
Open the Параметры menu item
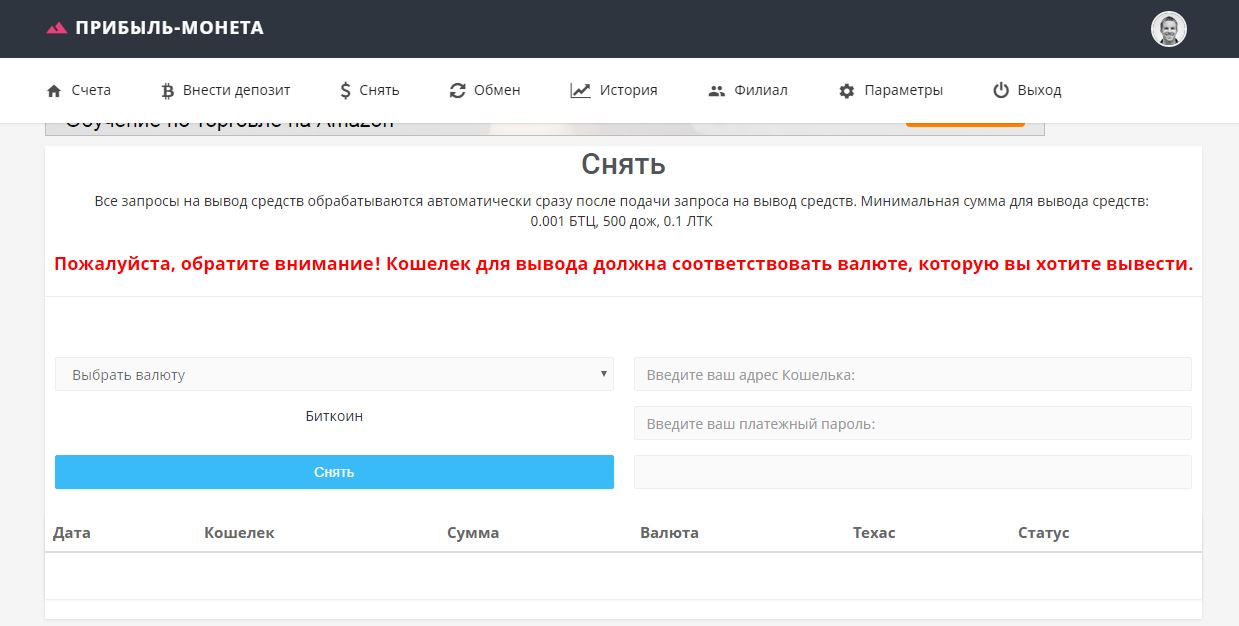point(903,90)
